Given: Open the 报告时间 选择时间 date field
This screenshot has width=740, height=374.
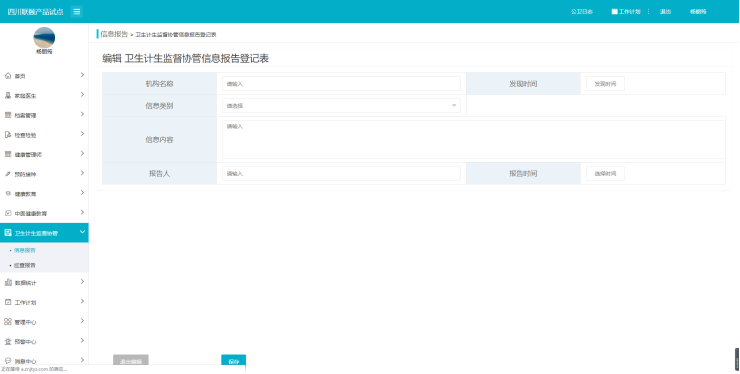Looking at the screenshot, I should [x=605, y=173].
